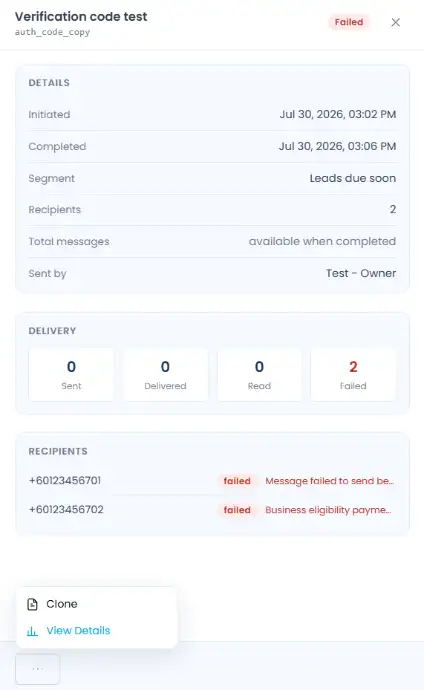Click the Failed status badge in header
Viewport: 424px width, 690px height.
pos(349,22)
